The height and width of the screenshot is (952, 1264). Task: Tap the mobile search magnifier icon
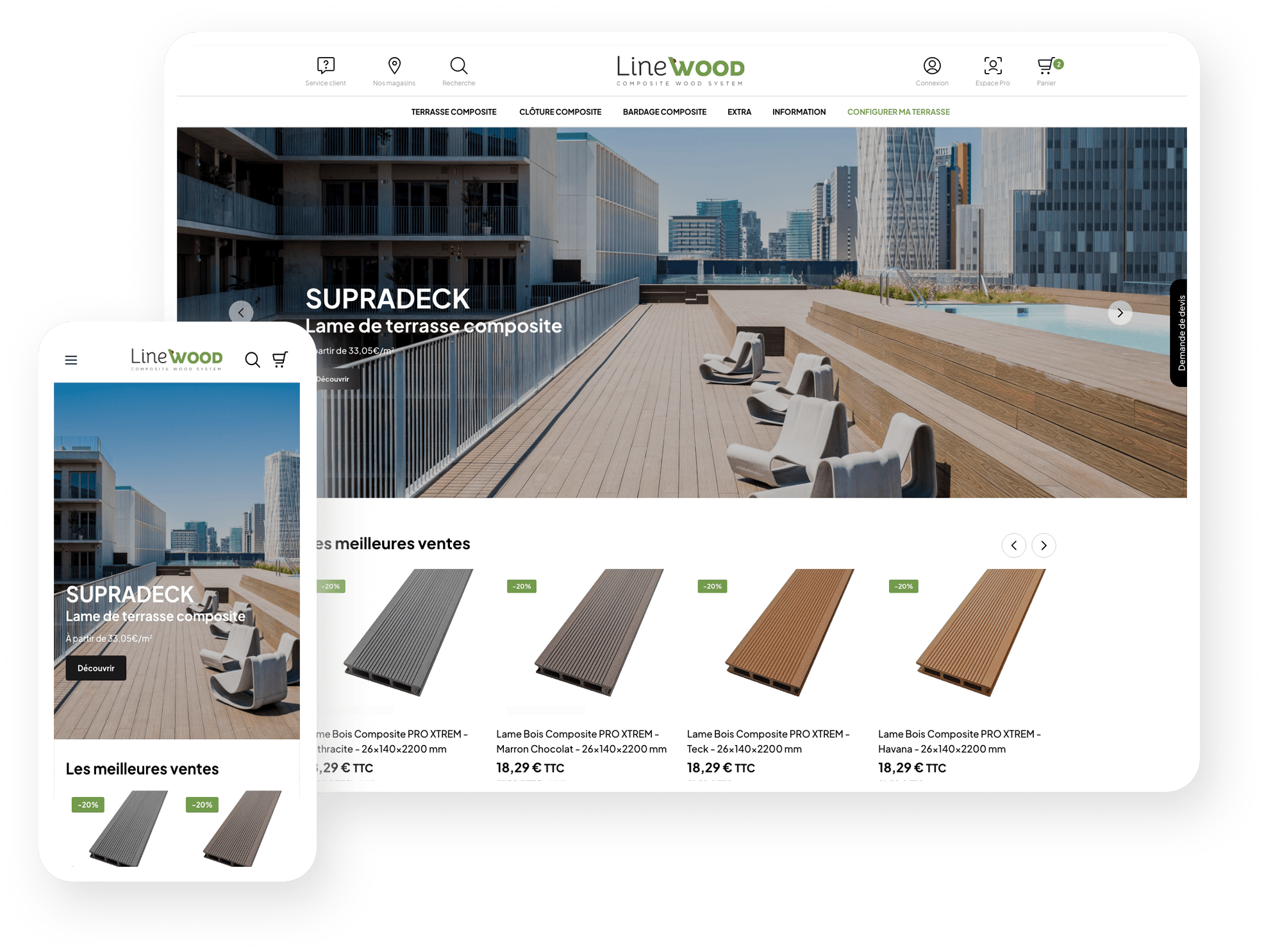pyautogui.click(x=253, y=359)
